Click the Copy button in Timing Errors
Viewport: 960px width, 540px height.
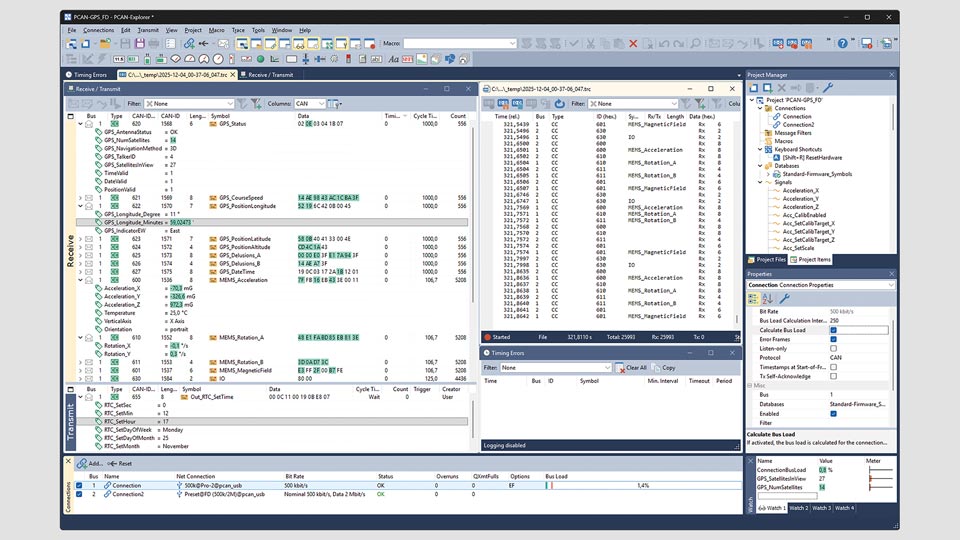click(x=664, y=368)
